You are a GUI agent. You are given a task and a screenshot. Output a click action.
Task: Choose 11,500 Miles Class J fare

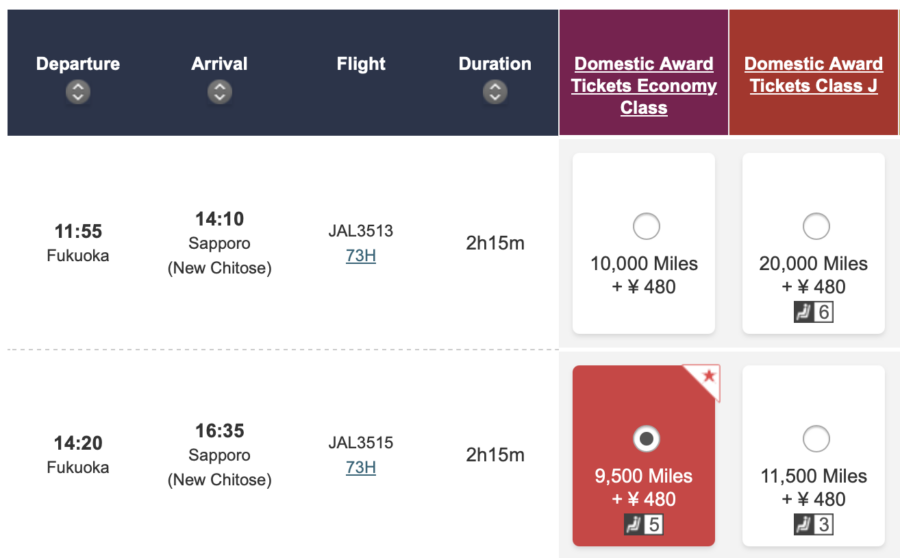point(816,439)
